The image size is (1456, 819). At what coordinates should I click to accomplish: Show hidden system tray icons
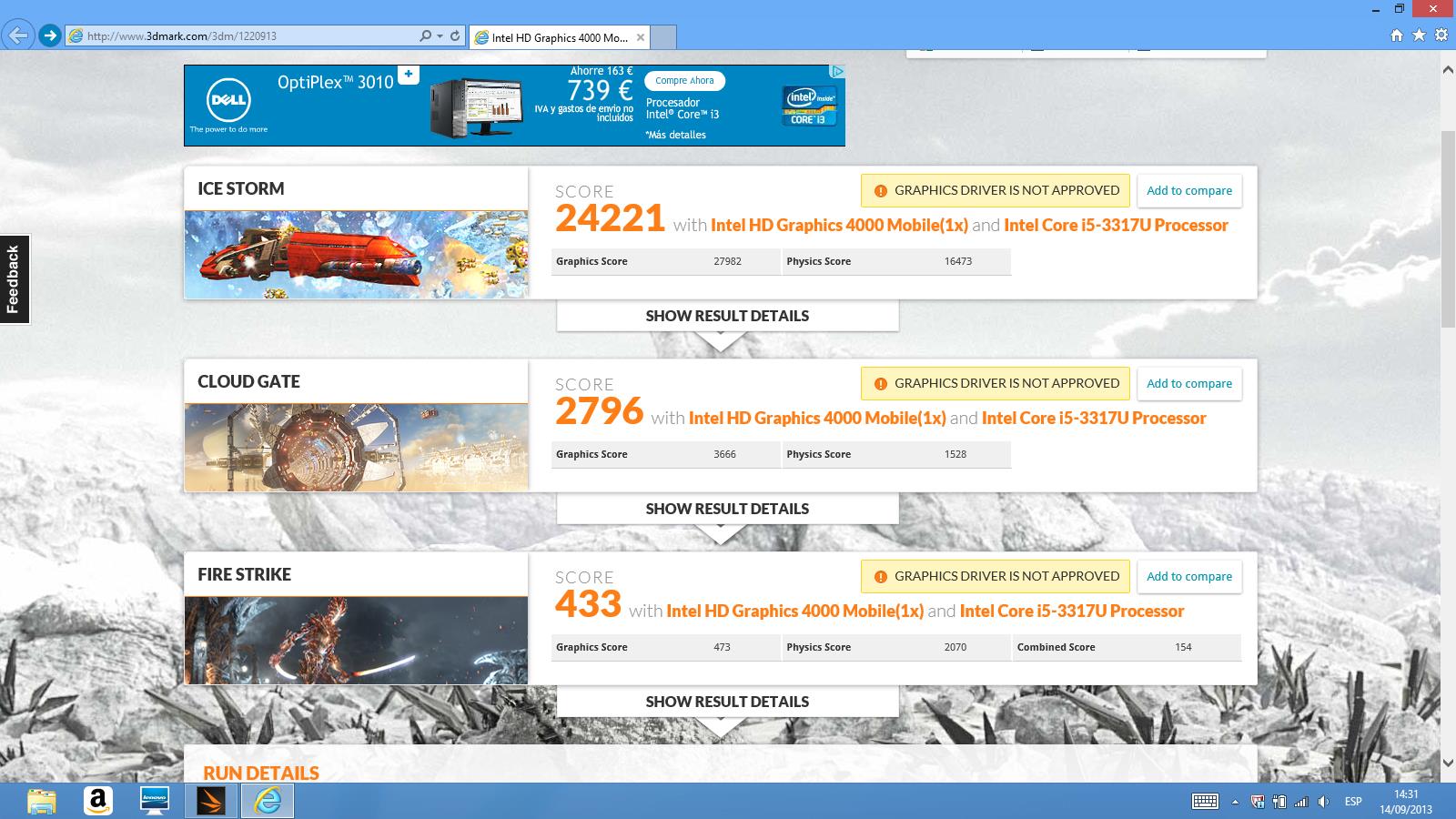point(1235,802)
